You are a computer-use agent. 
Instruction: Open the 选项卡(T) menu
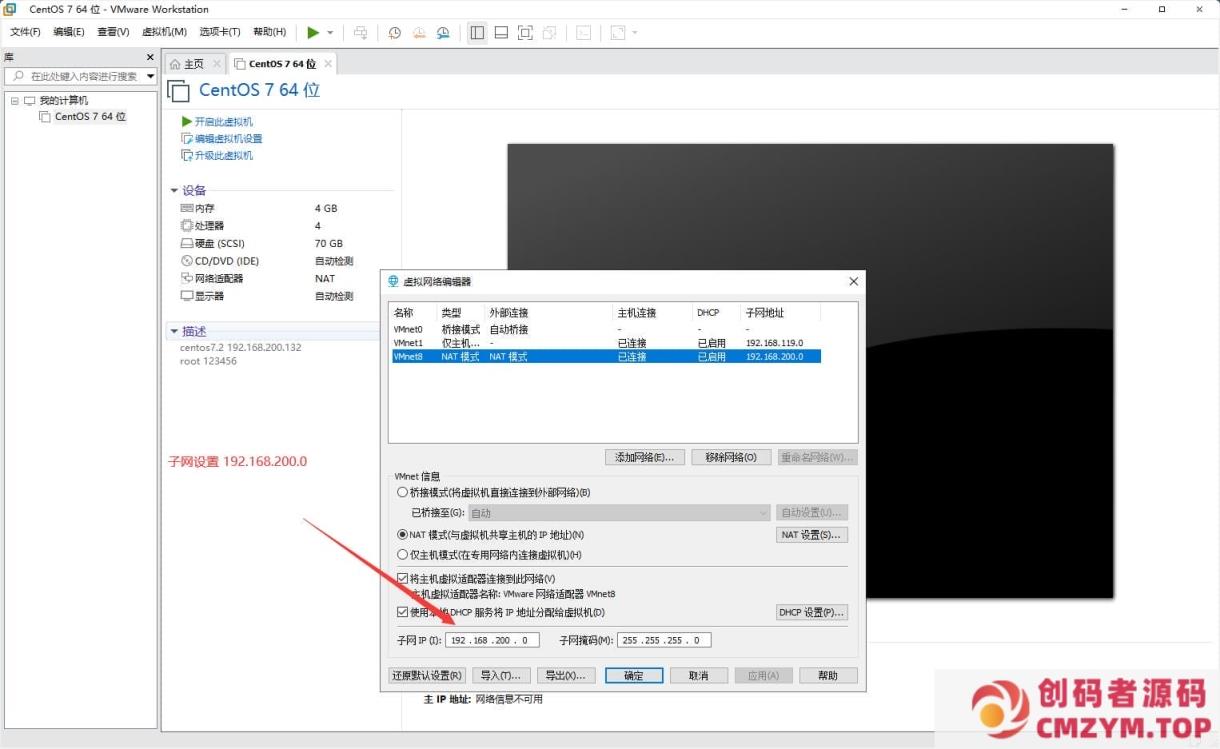[x=220, y=32]
